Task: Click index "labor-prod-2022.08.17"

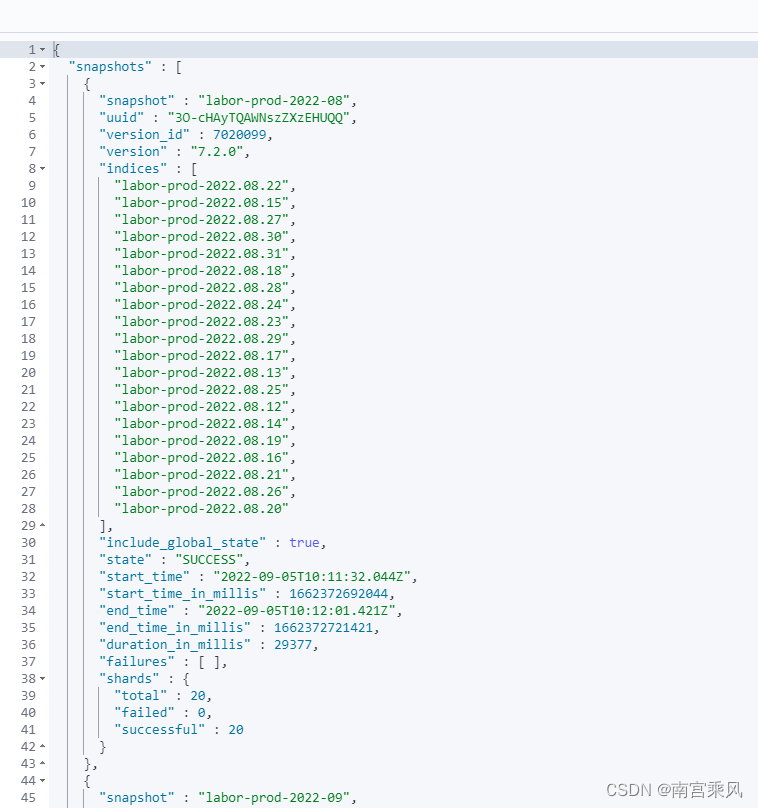Action: coord(202,356)
